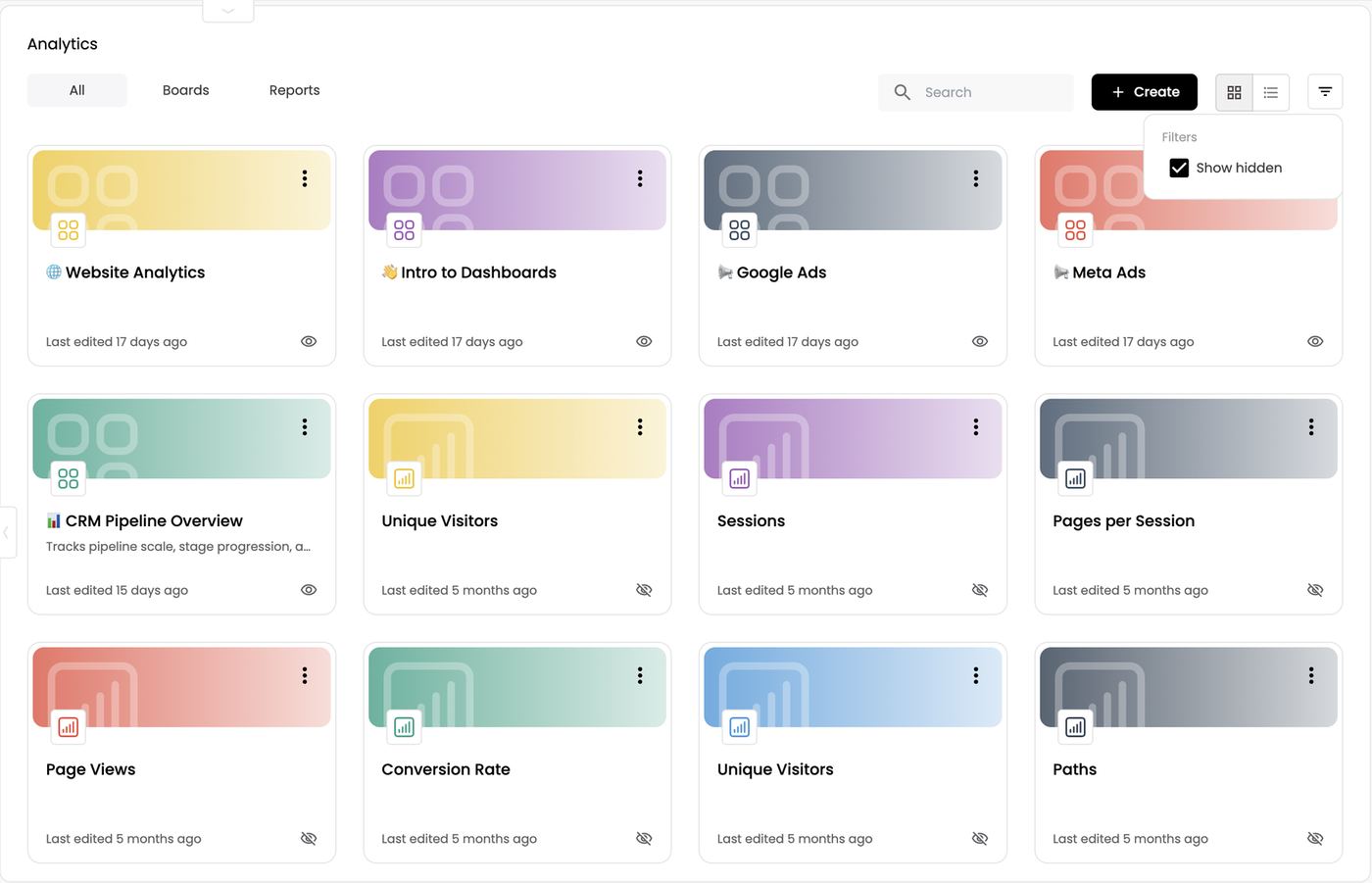Click the collapse chevron at page top
This screenshot has height=883, width=1372.
pos(227,11)
